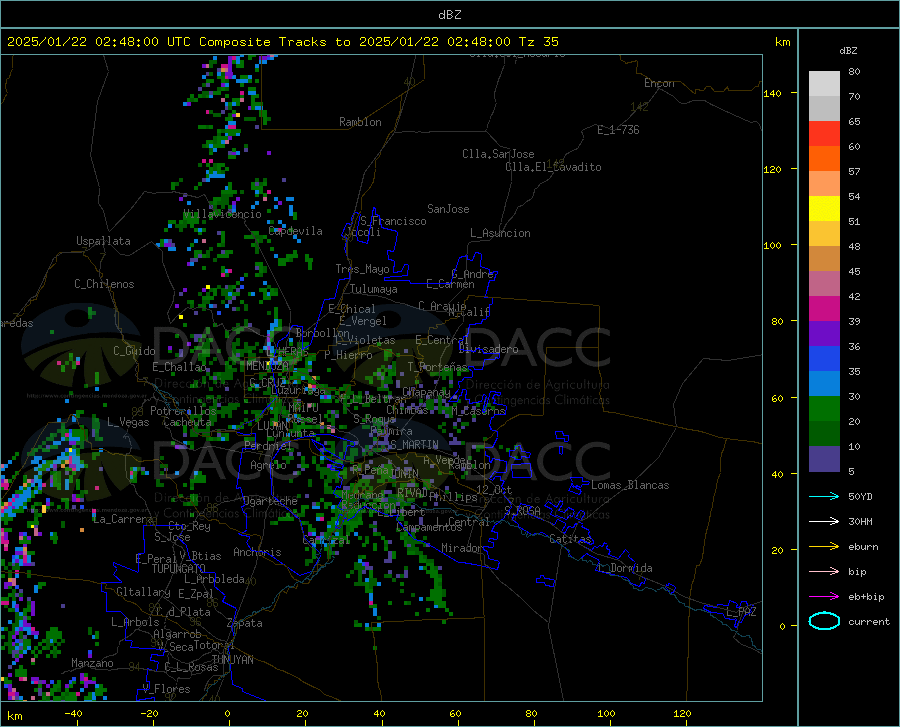Click the -40 tick on horizontal axis
This screenshot has width=900, height=727.
[73, 713]
